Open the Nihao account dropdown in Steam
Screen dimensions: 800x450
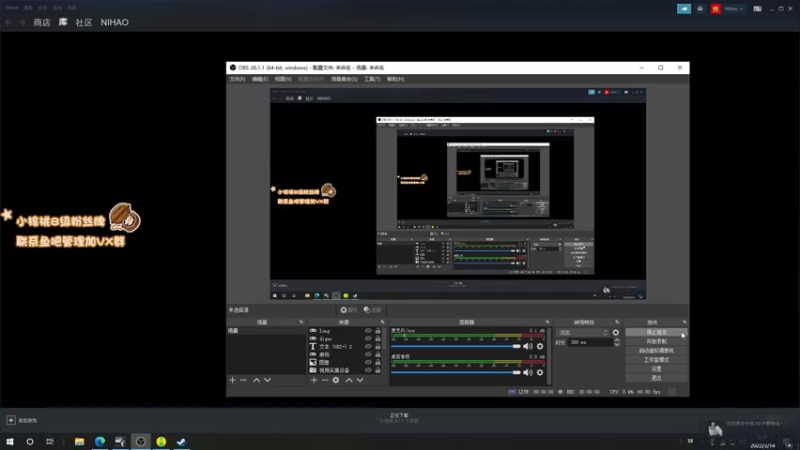tap(734, 9)
